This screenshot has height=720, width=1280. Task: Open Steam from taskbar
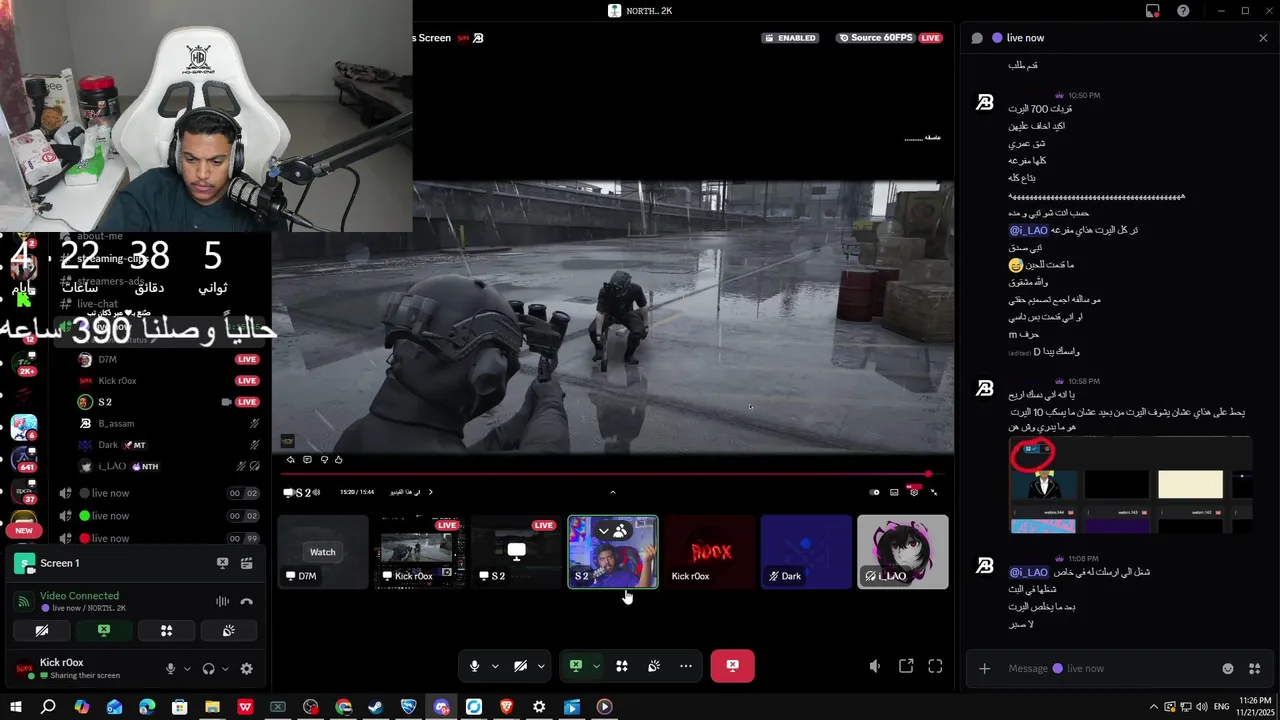(376, 707)
